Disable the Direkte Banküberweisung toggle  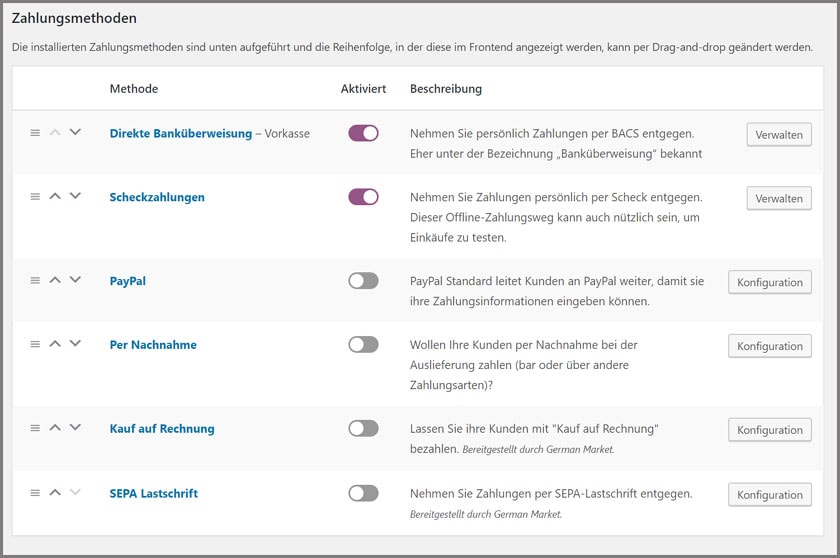pos(363,133)
